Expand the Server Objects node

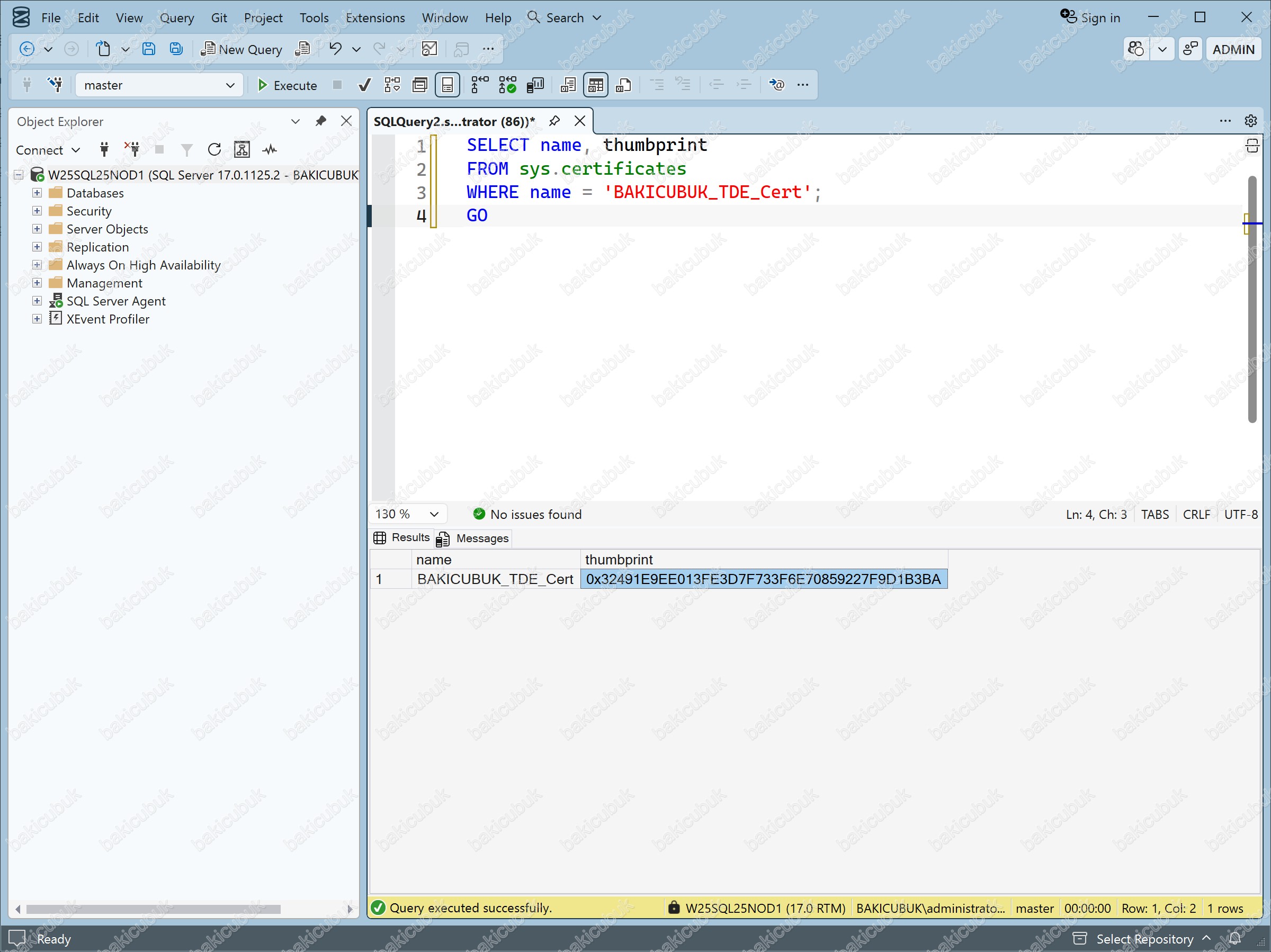37,229
